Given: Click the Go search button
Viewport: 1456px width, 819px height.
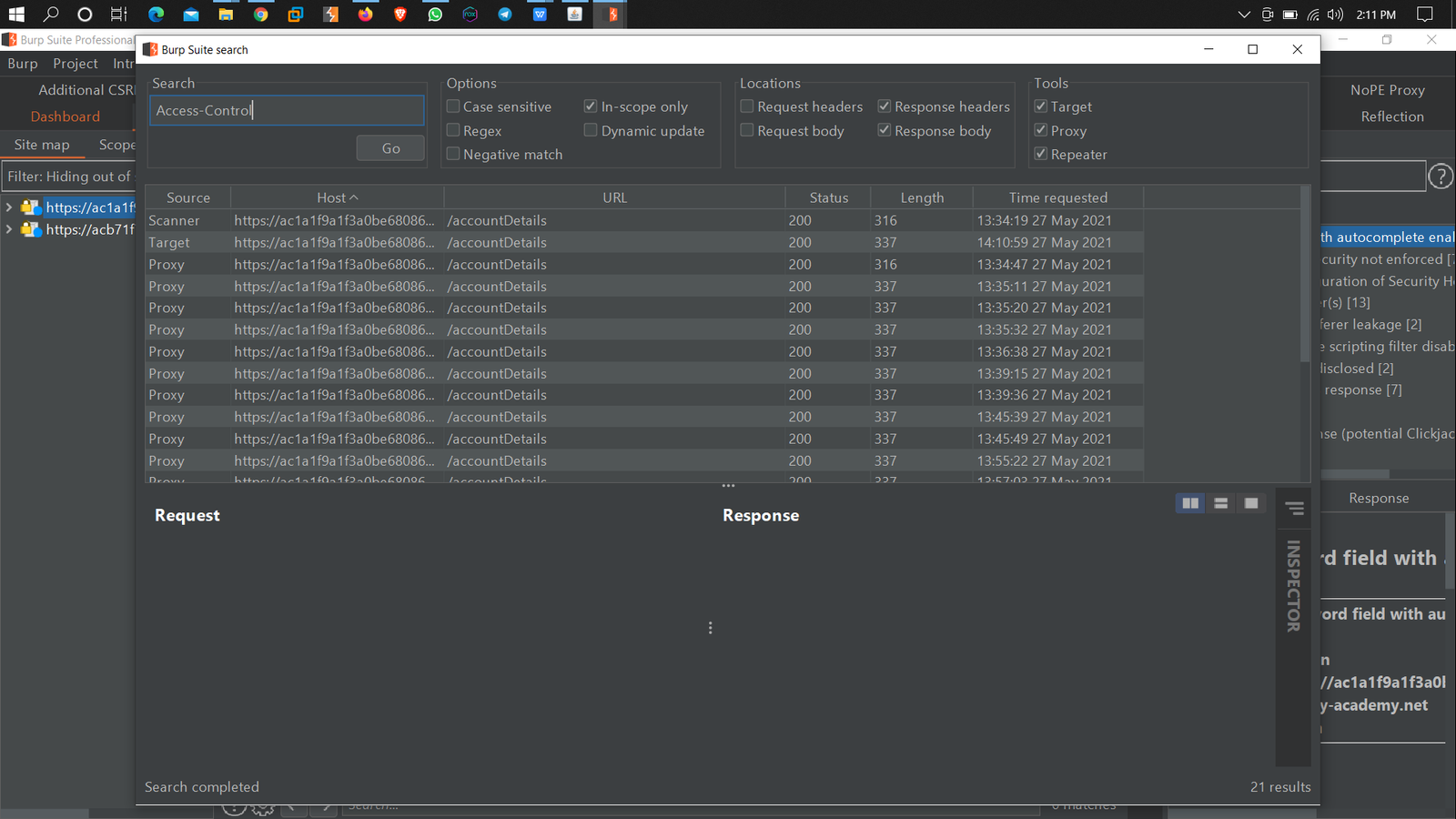Looking at the screenshot, I should 390,148.
